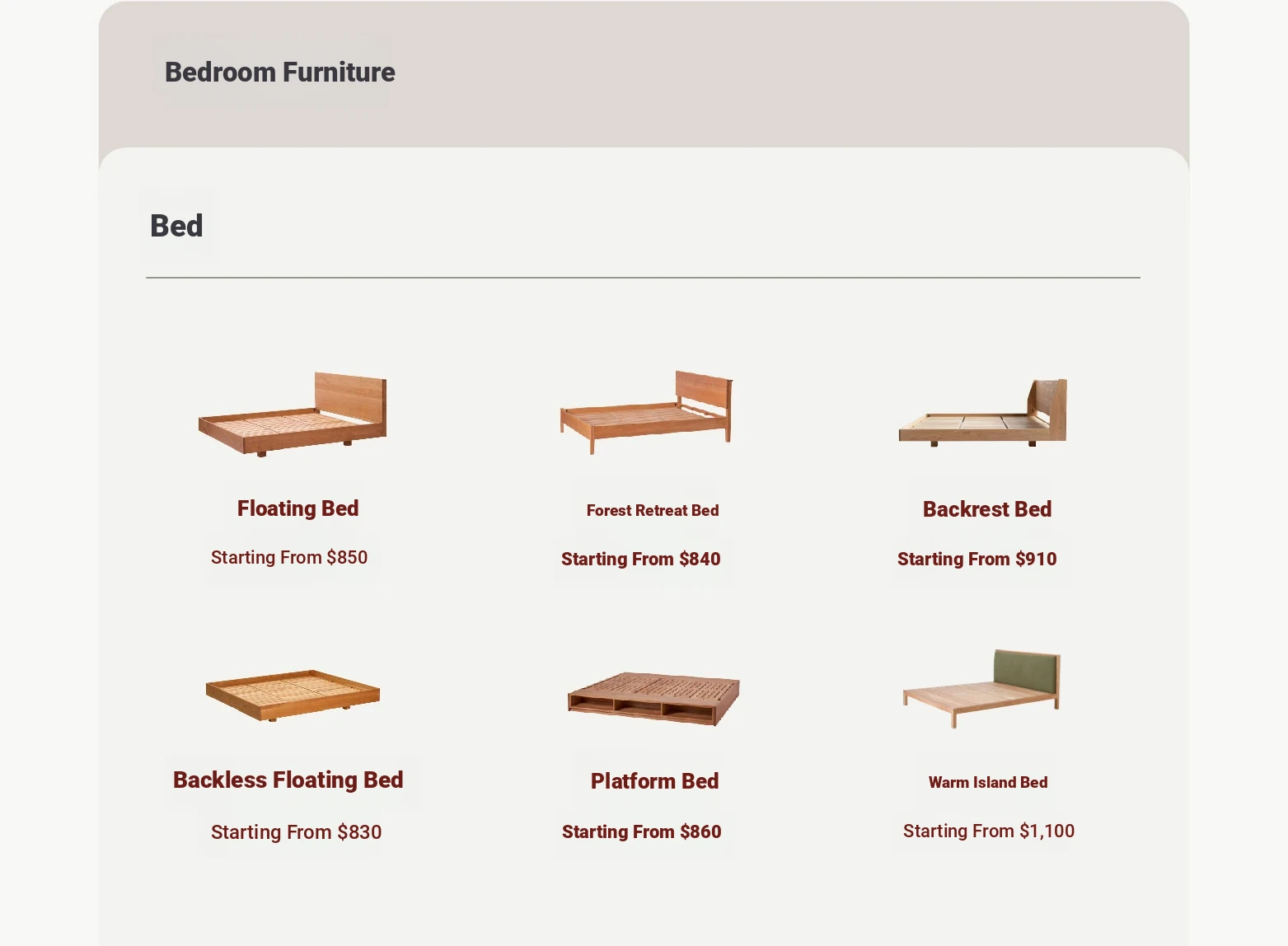The width and height of the screenshot is (1288, 946).
Task: Open the Platform Bed product image
Action: (653, 699)
